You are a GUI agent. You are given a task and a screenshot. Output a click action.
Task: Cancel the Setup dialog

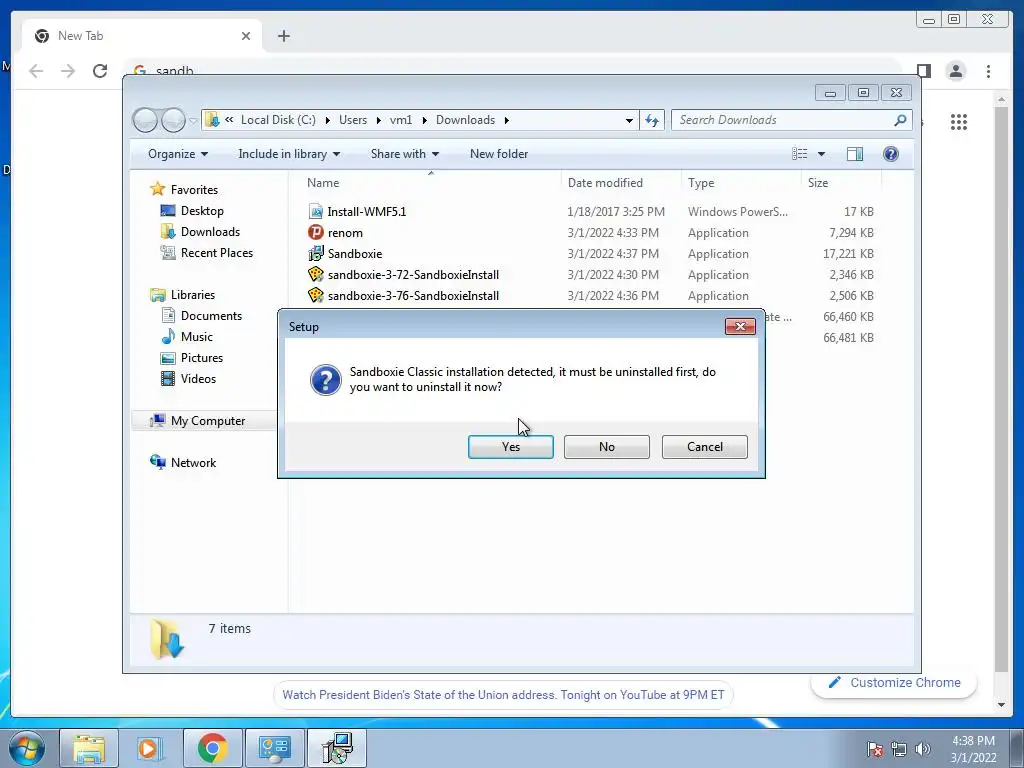pos(704,447)
